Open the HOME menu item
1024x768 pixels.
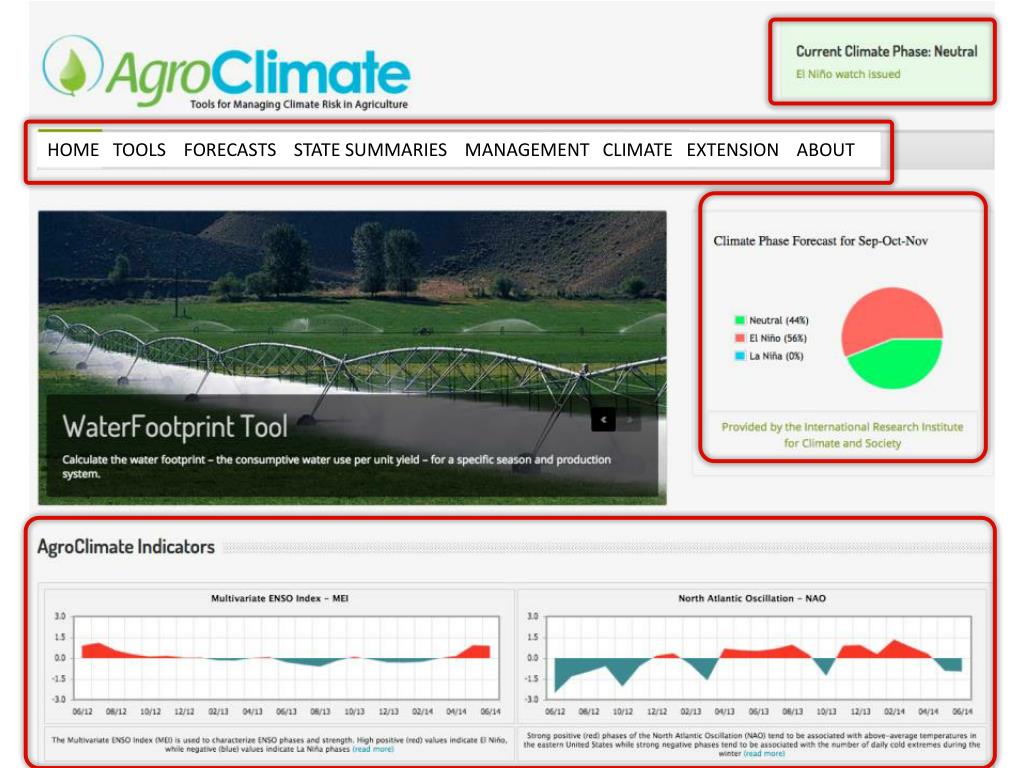point(73,150)
